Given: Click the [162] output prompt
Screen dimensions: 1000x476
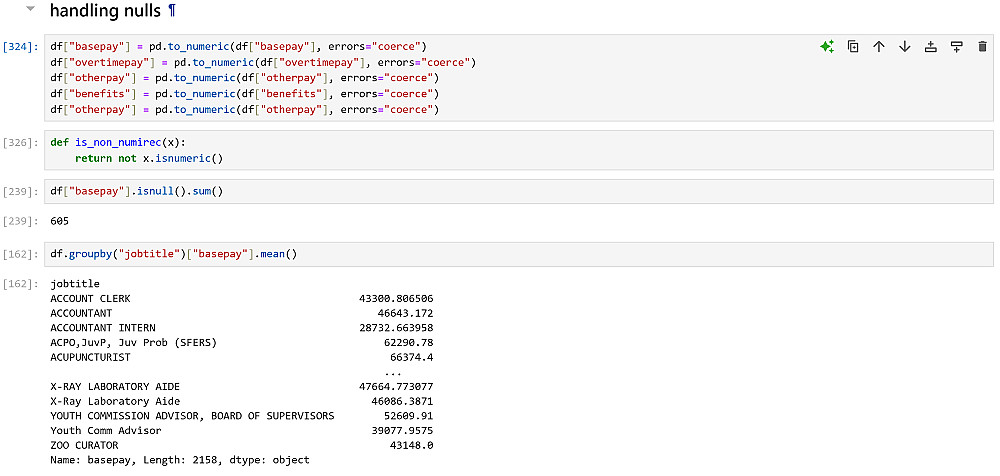Looking at the screenshot, I should click(20, 284).
